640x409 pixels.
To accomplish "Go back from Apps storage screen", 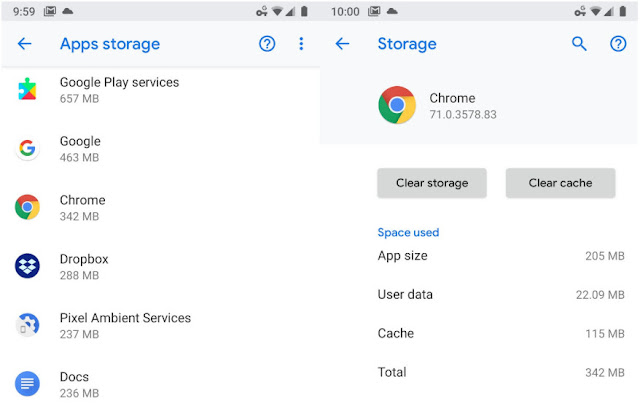I will [x=25, y=44].
